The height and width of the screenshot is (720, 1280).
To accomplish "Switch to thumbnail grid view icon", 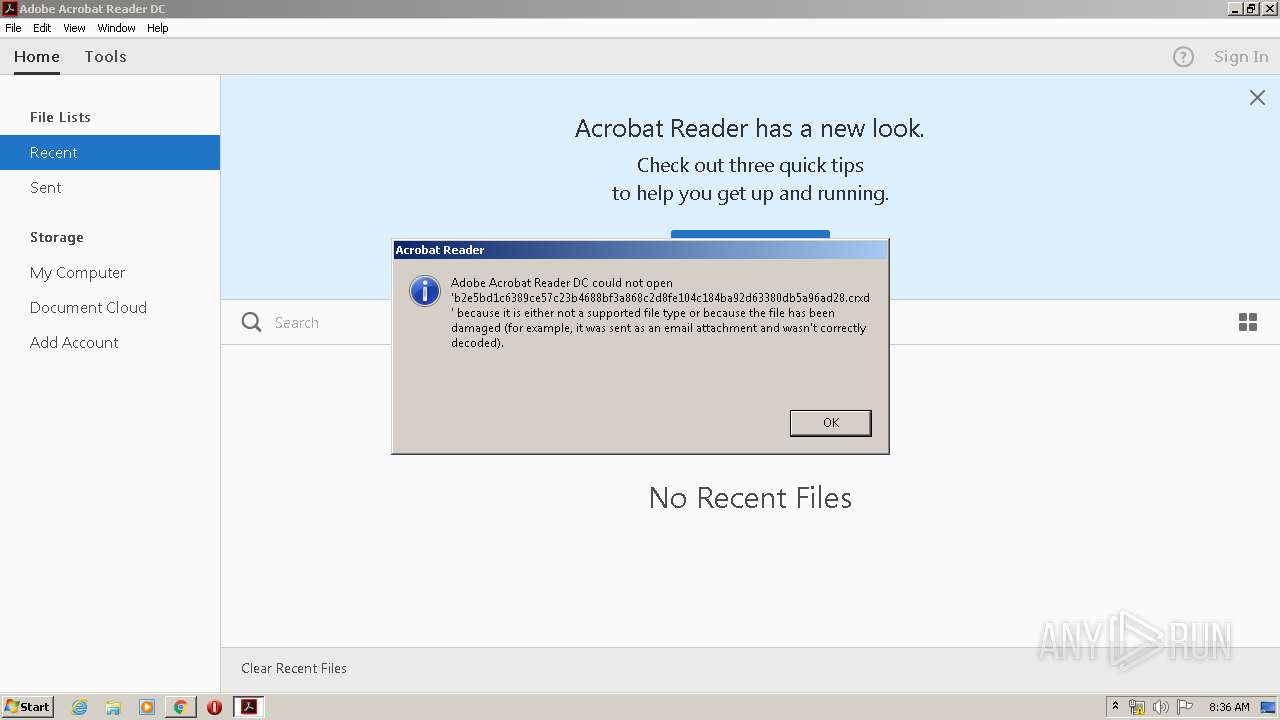I will tap(1248, 322).
